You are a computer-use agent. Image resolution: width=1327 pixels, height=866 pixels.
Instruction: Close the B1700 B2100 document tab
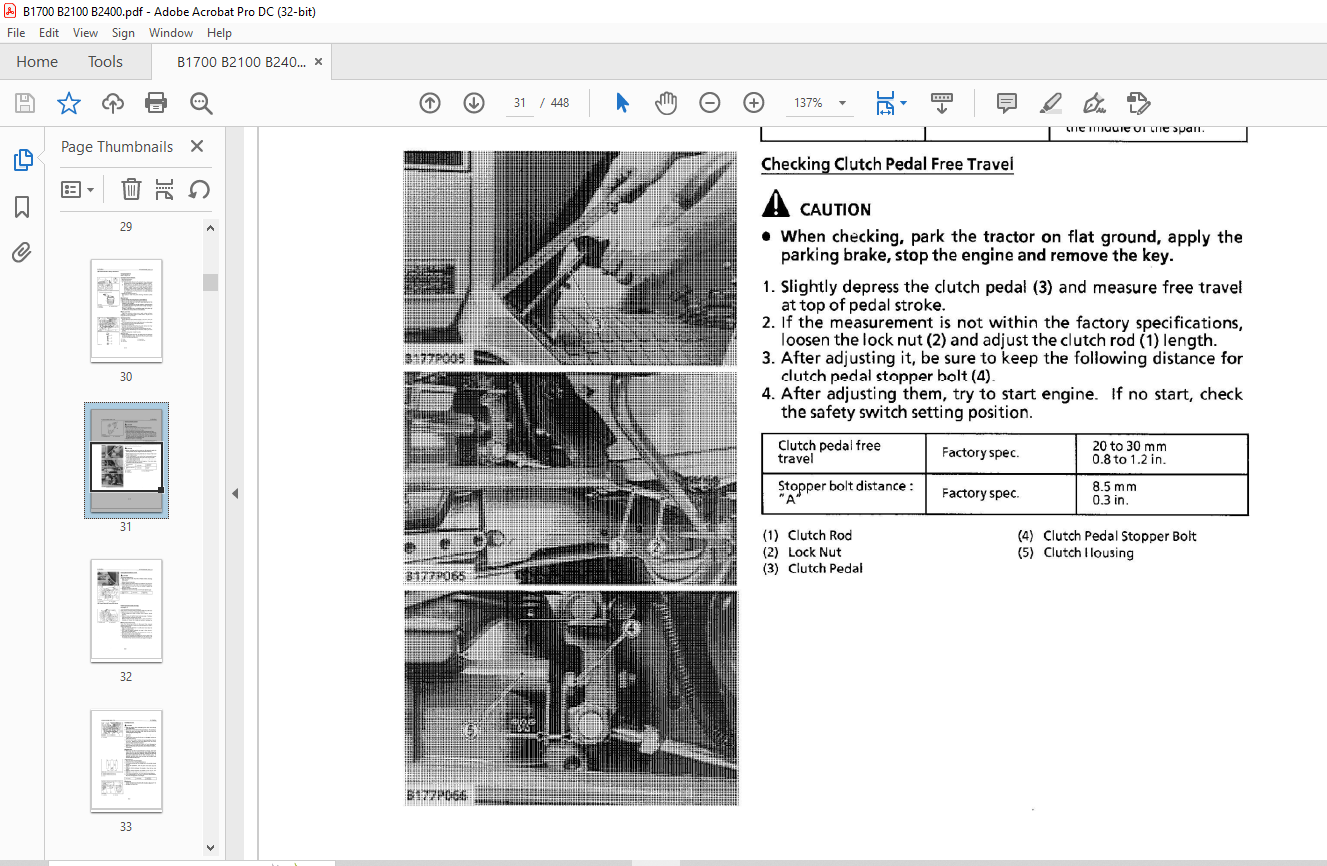(318, 62)
